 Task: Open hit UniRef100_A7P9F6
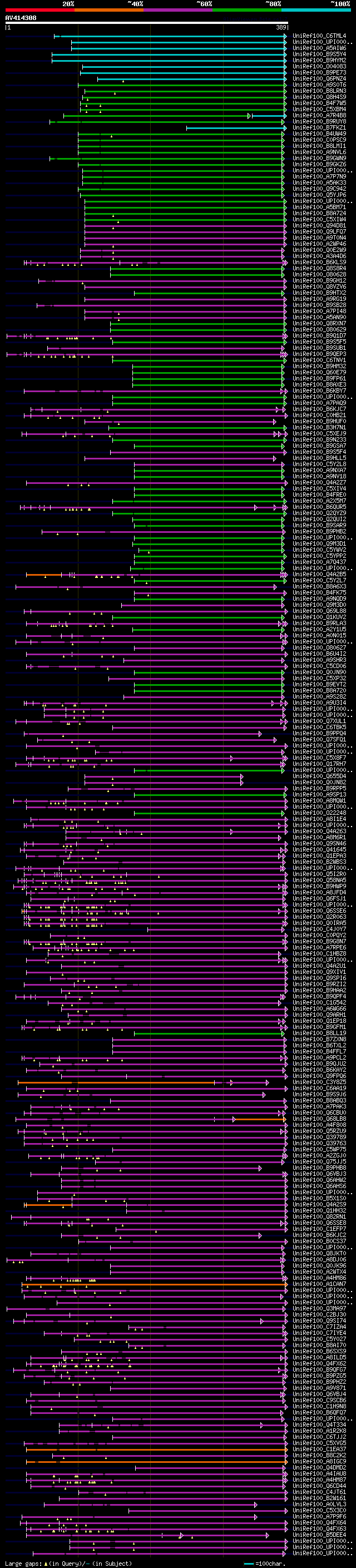[x=319, y=1516]
